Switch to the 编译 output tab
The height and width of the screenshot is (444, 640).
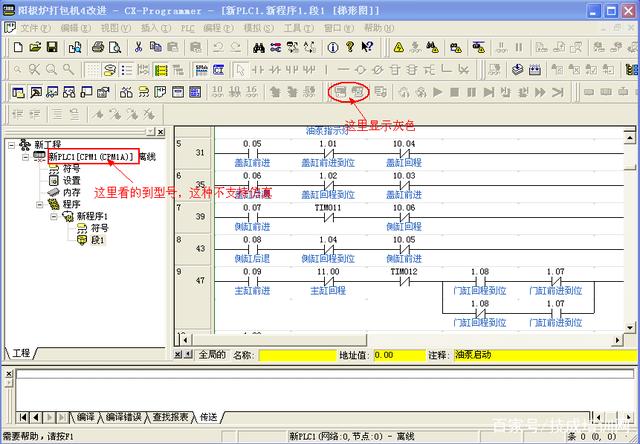pyautogui.click(x=85, y=417)
